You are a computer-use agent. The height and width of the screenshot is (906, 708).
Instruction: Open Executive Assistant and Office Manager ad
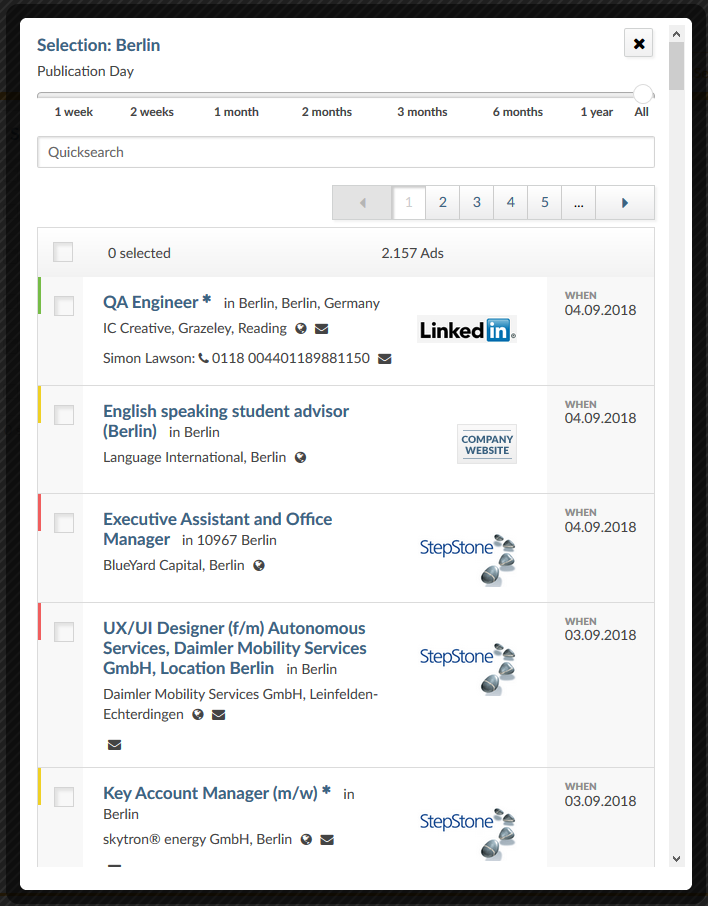(217, 529)
